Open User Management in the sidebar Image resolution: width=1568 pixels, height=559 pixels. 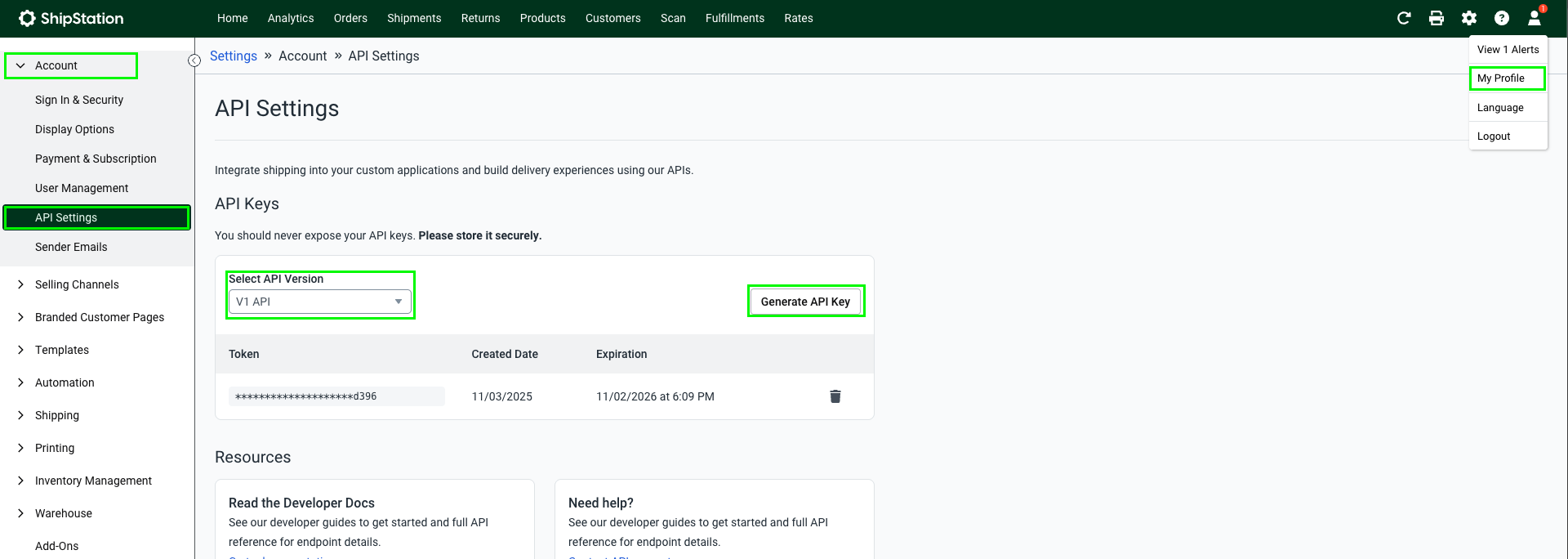click(x=82, y=188)
